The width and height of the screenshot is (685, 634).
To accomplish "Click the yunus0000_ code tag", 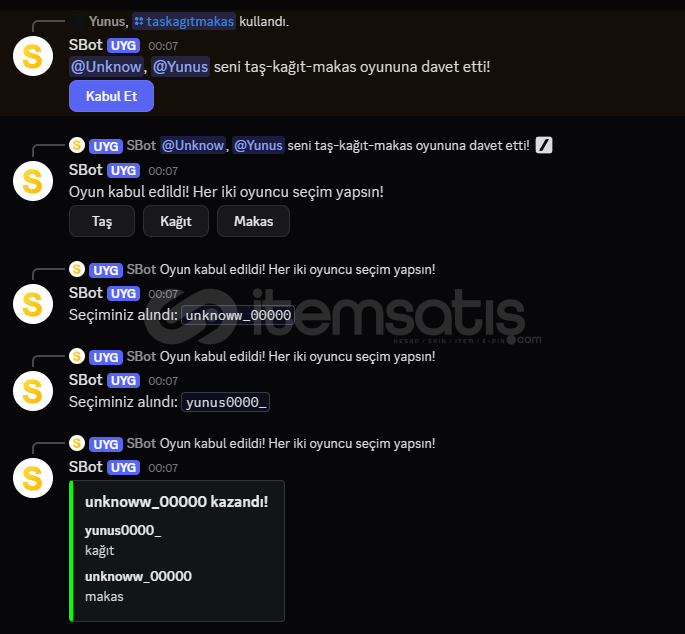I will (225, 402).
